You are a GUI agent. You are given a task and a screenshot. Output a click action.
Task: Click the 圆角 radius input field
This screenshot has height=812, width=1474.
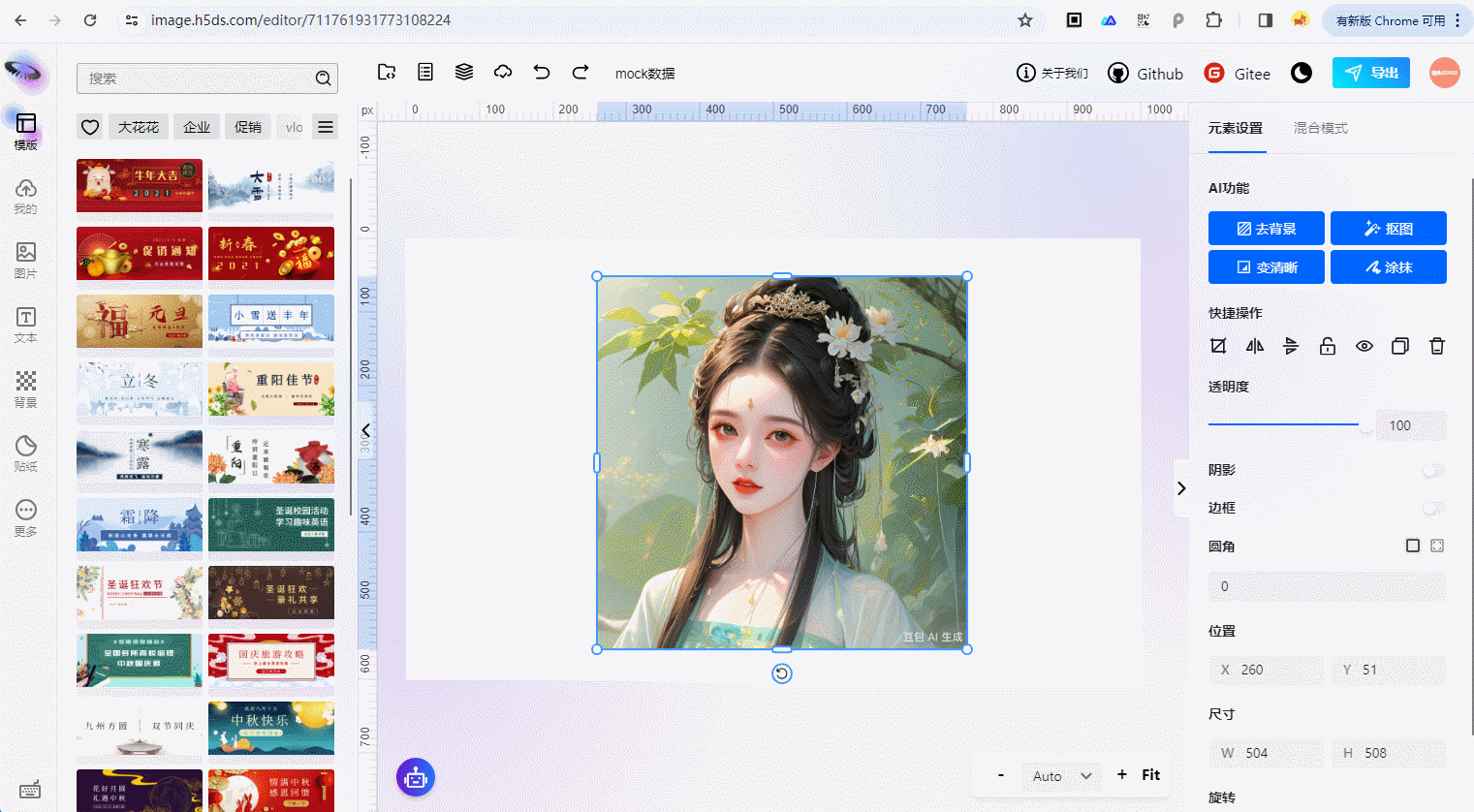point(1327,586)
